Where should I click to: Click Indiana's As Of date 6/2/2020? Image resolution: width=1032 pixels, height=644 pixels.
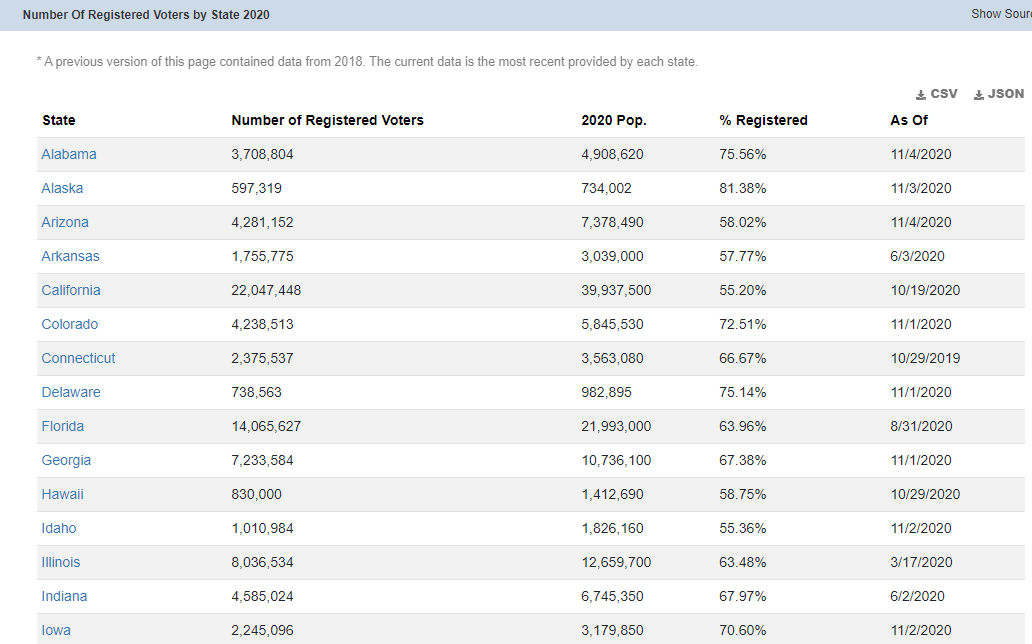click(917, 597)
